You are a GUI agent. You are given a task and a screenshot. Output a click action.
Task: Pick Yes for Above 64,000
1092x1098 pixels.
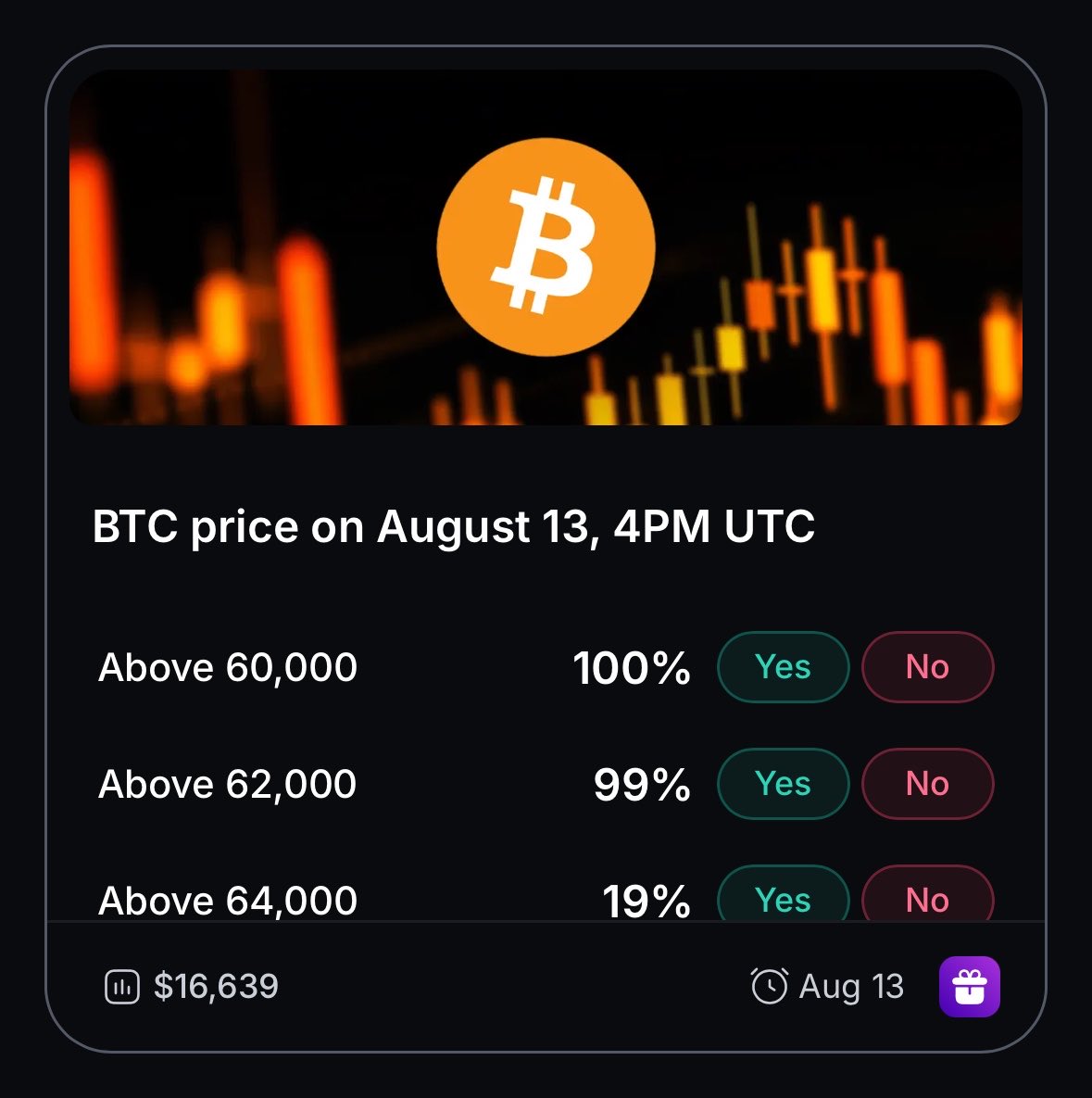[x=784, y=893]
